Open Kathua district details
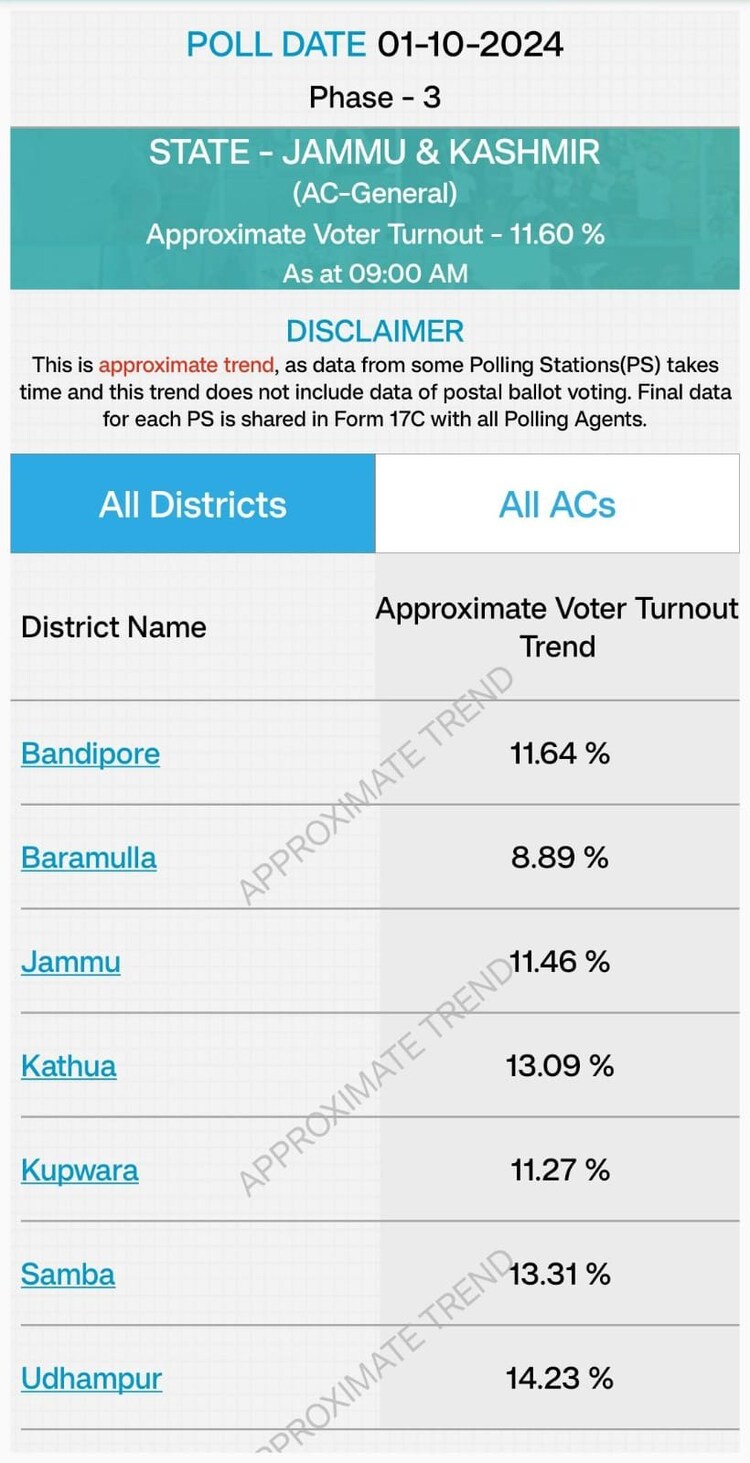 (69, 1066)
